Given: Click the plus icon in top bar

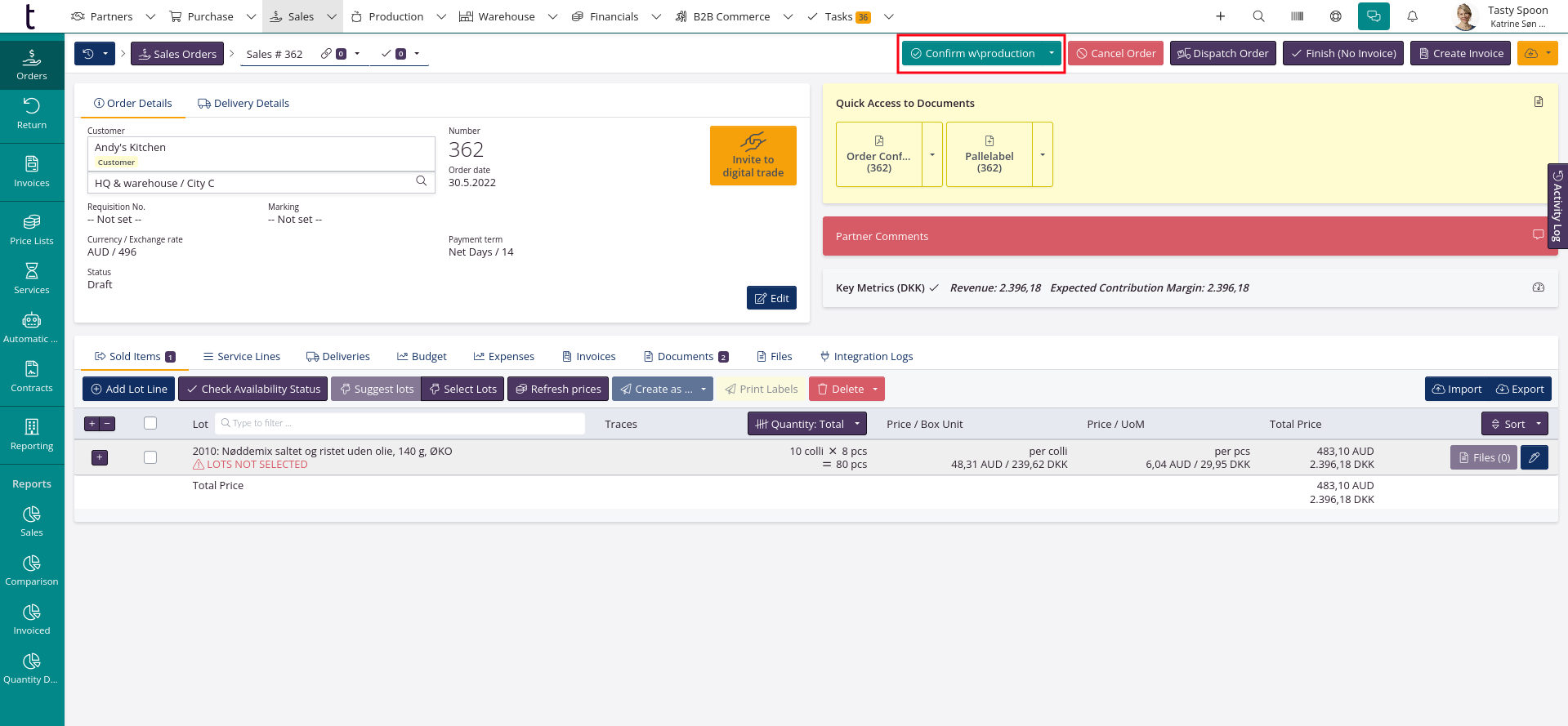Looking at the screenshot, I should click(x=1220, y=16).
